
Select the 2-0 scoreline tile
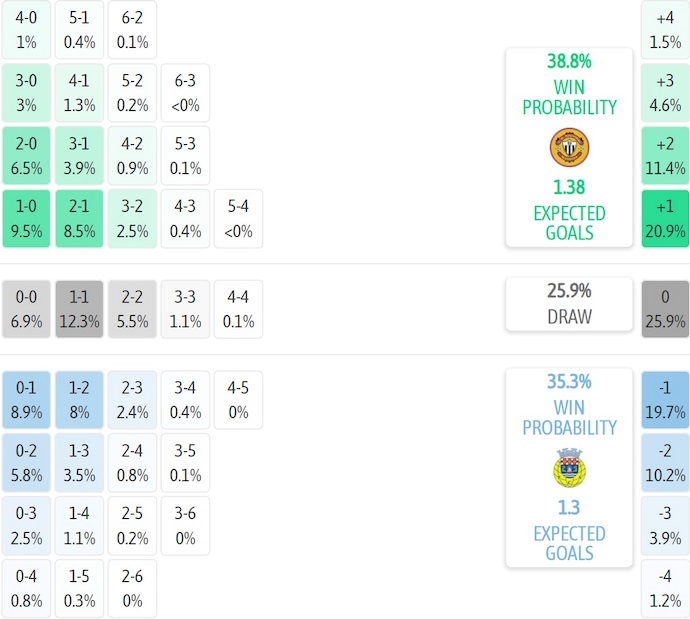[26, 155]
